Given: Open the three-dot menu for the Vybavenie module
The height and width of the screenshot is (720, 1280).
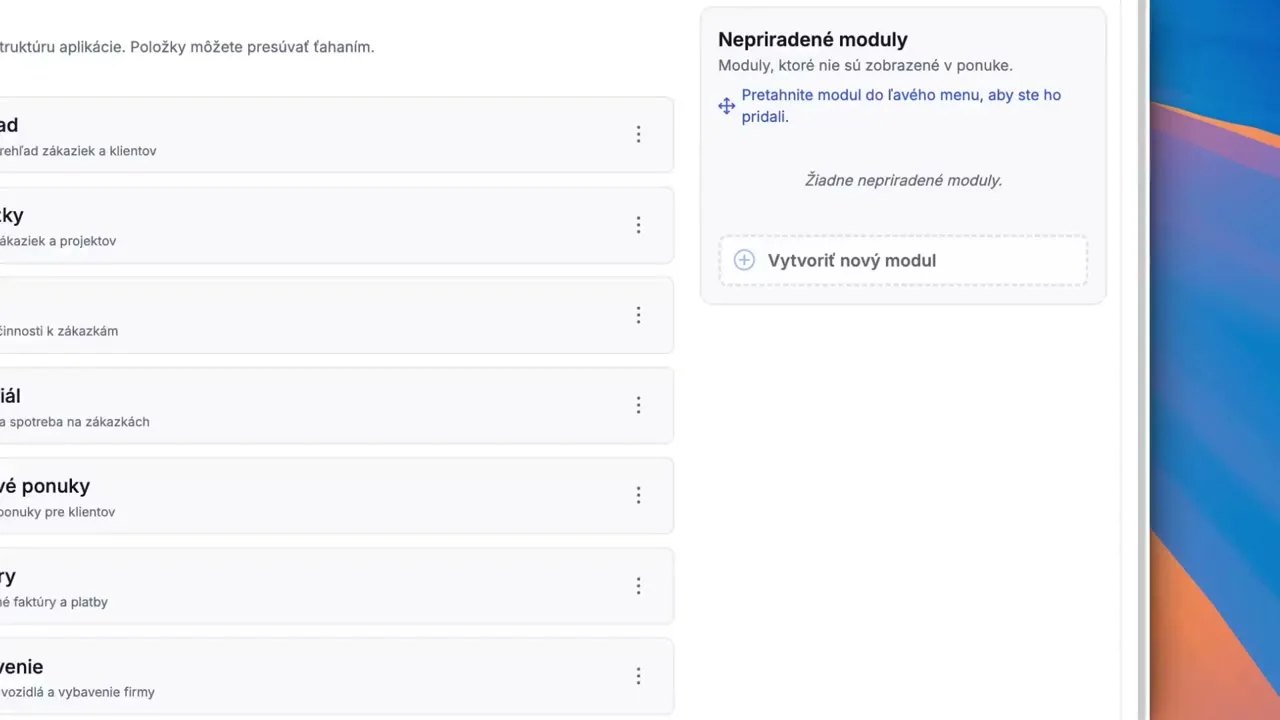Looking at the screenshot, I should pyautogui.click(x=638, y=676).
